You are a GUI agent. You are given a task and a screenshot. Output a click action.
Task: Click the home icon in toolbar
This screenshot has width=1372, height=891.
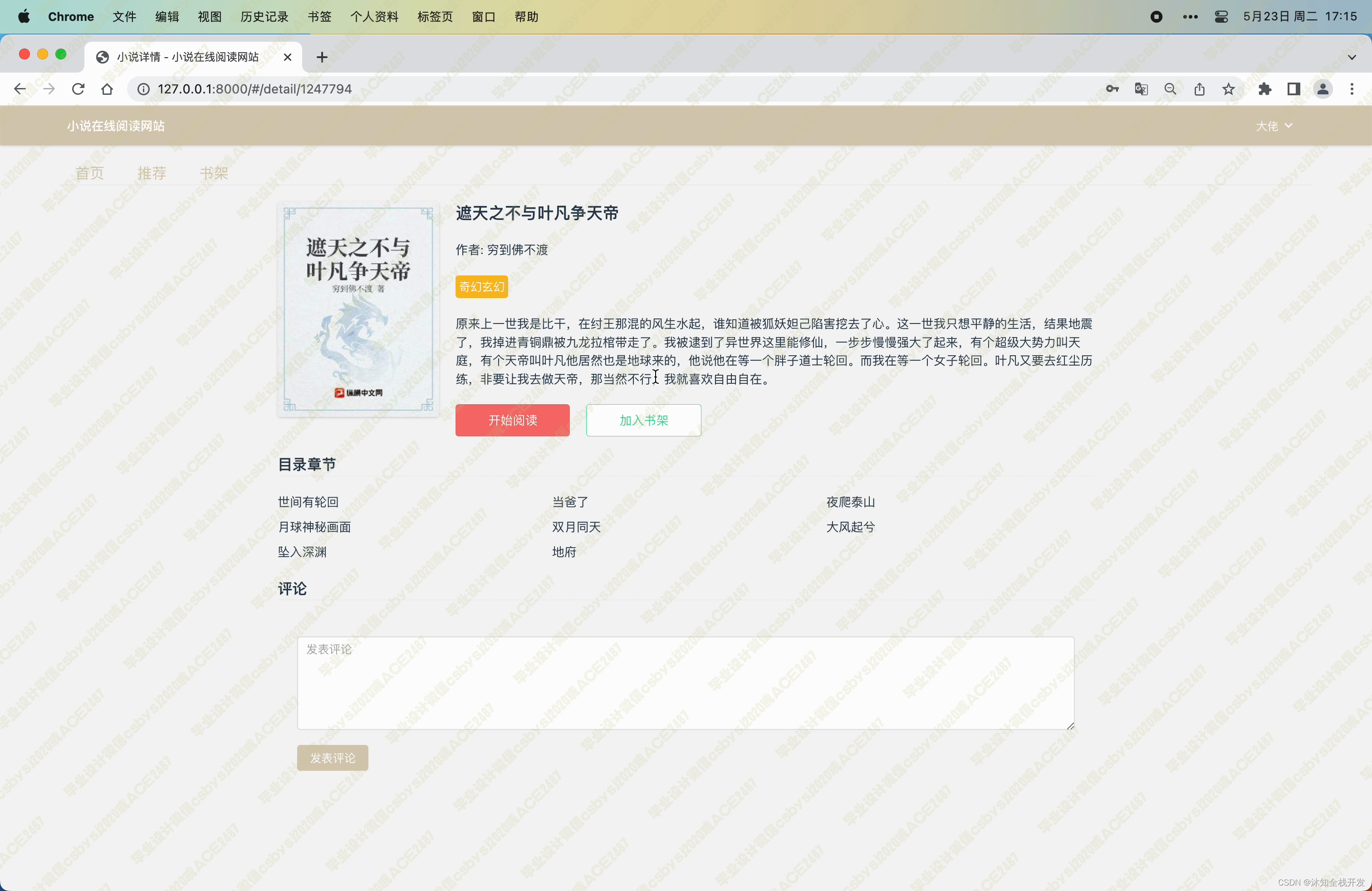pos(107,89)
